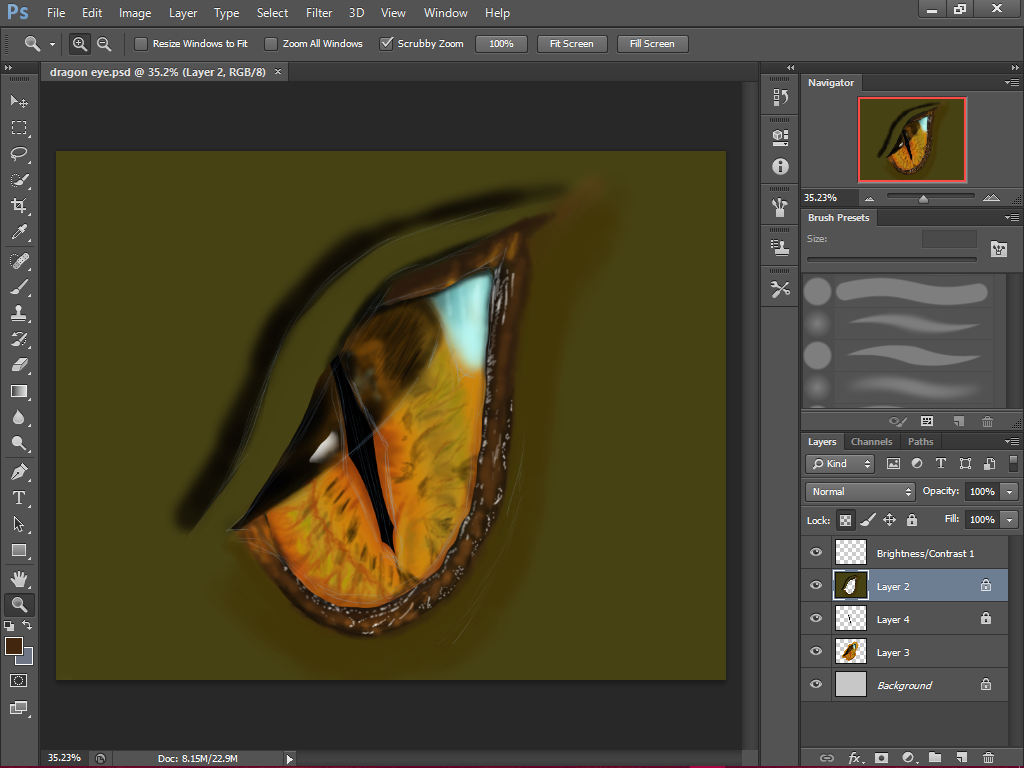Select the Crop tool
Viewport: 1024px width, 768px height.
18,206
